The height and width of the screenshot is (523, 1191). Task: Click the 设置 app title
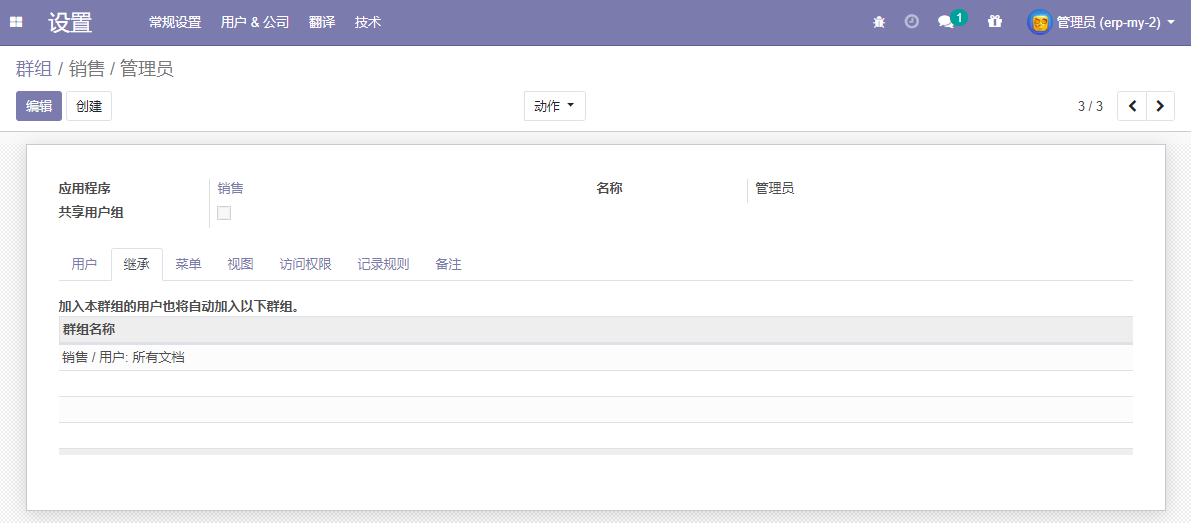70,23
